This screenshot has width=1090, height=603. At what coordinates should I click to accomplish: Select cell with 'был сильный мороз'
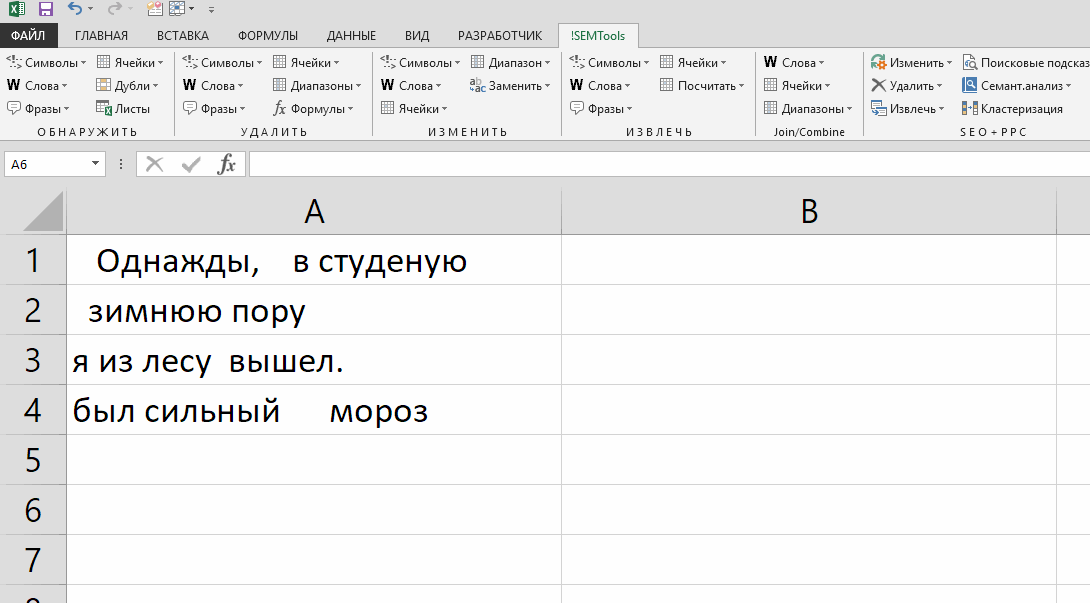point(314,410)
